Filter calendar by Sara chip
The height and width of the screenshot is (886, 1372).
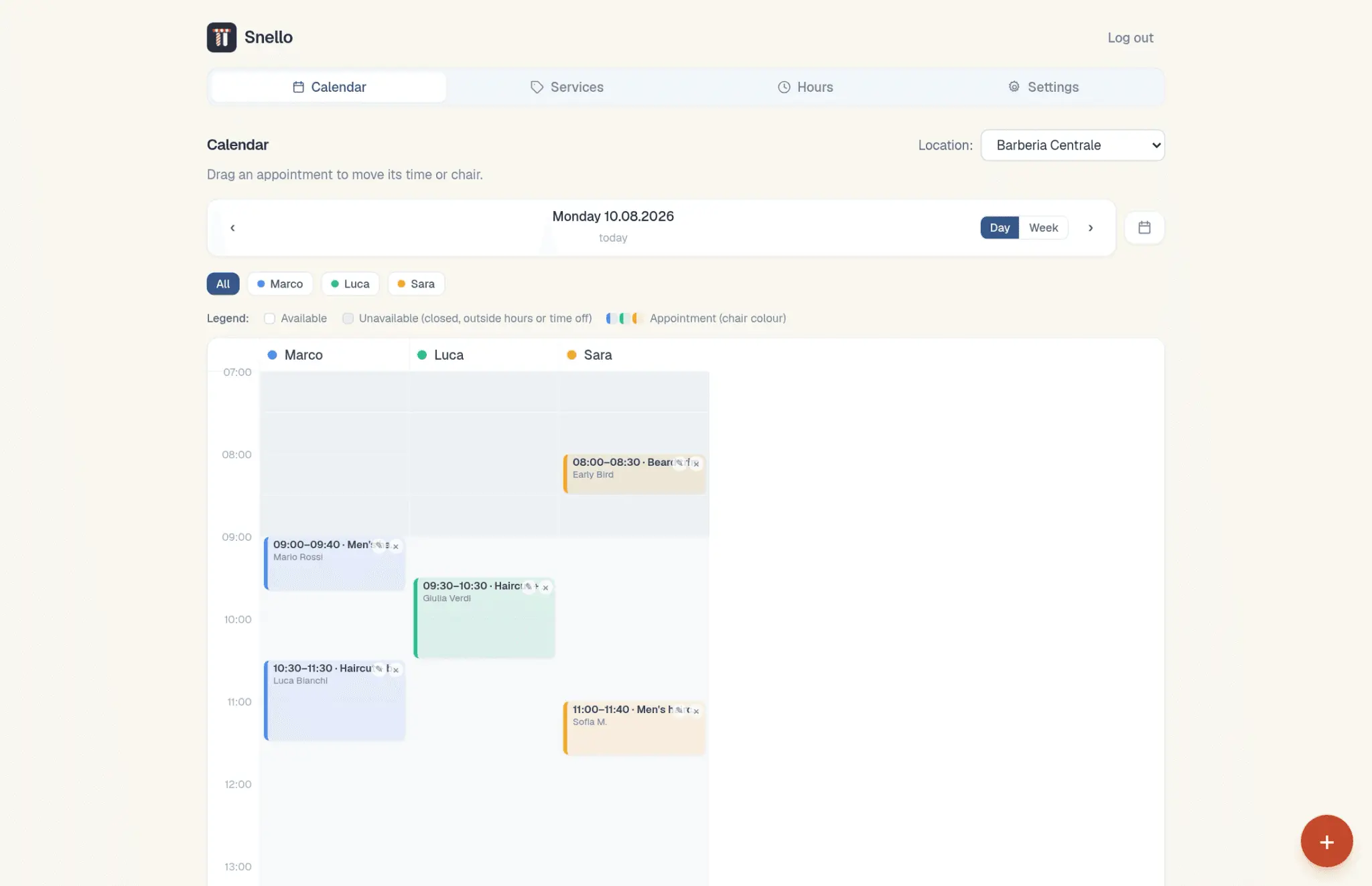click(x=416, y=284)
